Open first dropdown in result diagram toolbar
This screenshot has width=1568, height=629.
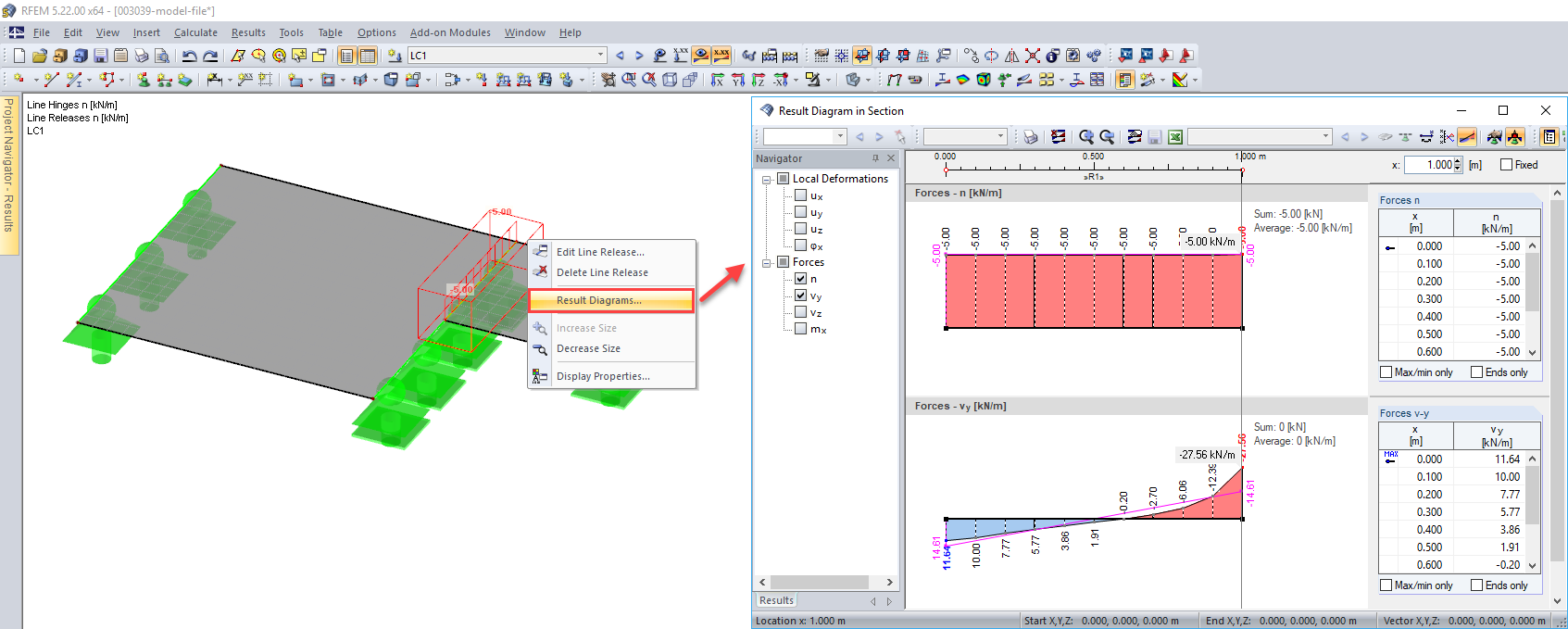[840, 137]
